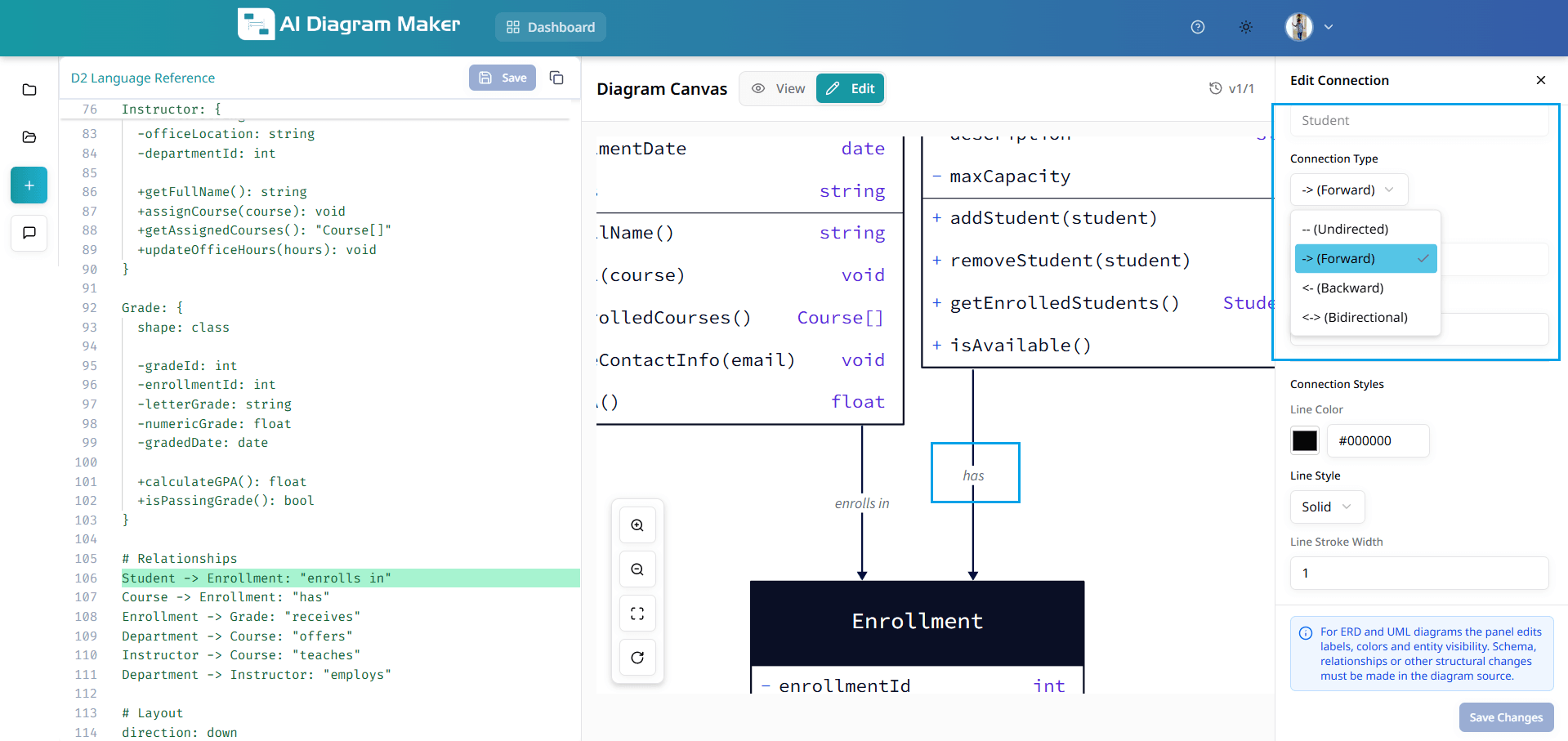Open the Line Style dropdown showing Solid
1568x741 pixels.
coord(1325,507)
